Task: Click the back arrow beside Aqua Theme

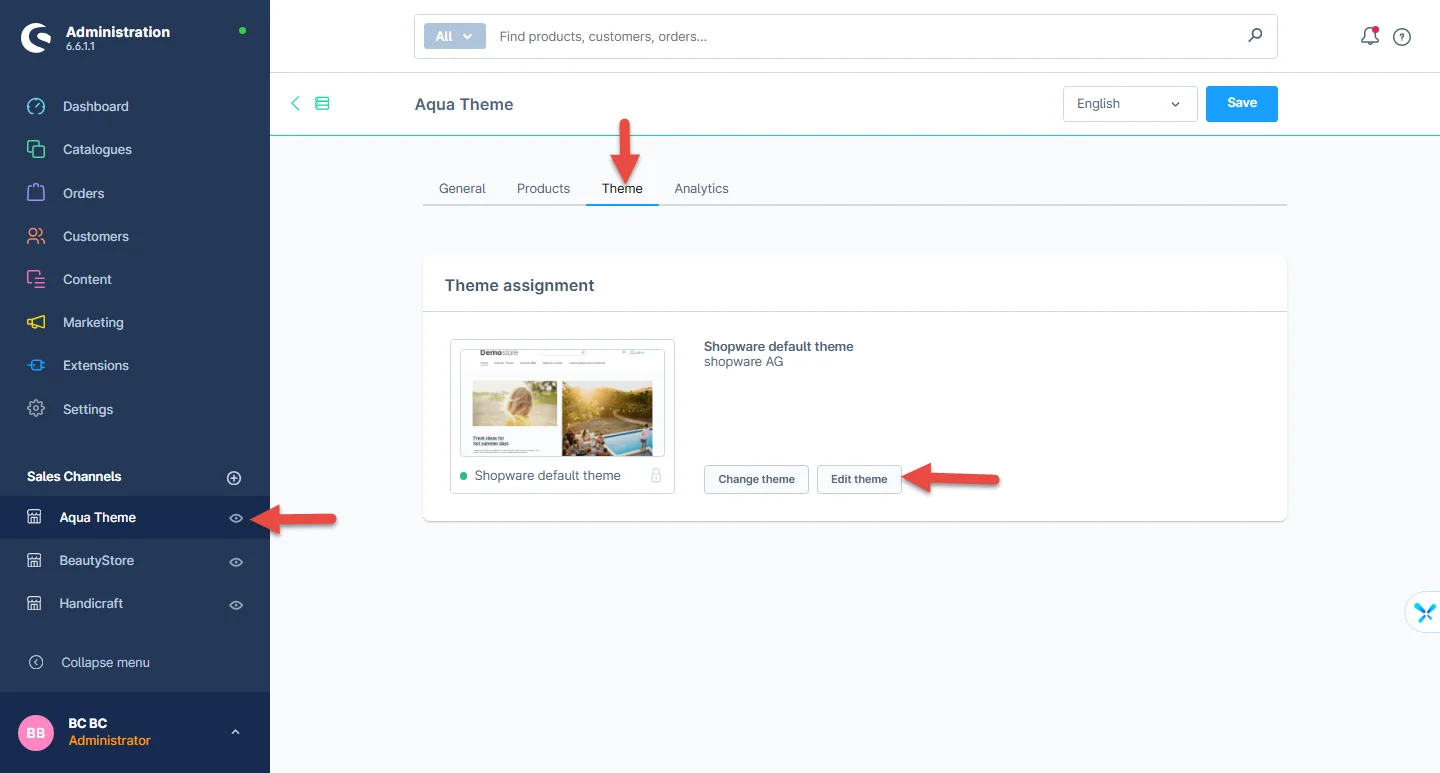Action: [295, 103]
